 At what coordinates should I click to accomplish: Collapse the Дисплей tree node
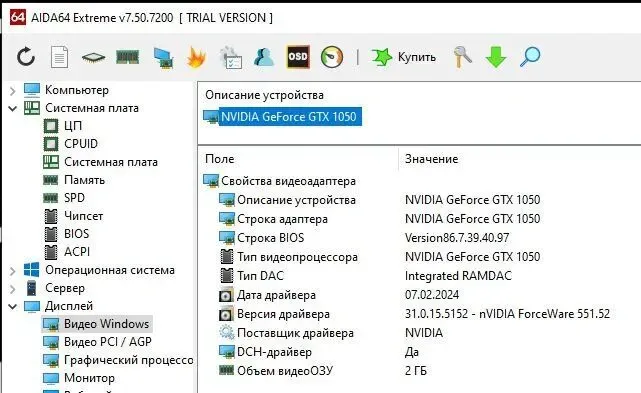click(13, 306)
